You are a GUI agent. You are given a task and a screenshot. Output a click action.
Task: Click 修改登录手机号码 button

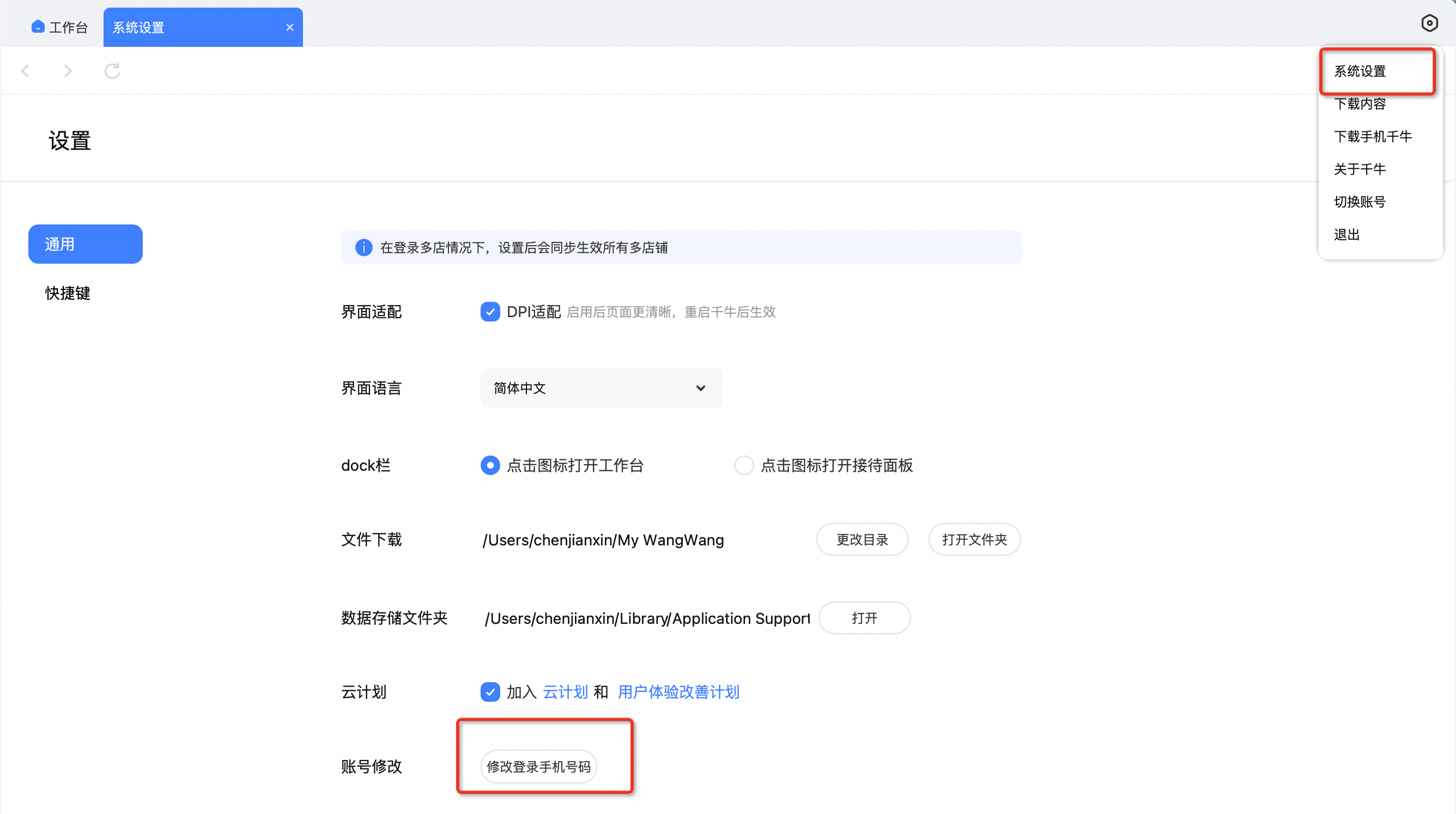click(x=539, y=767)
